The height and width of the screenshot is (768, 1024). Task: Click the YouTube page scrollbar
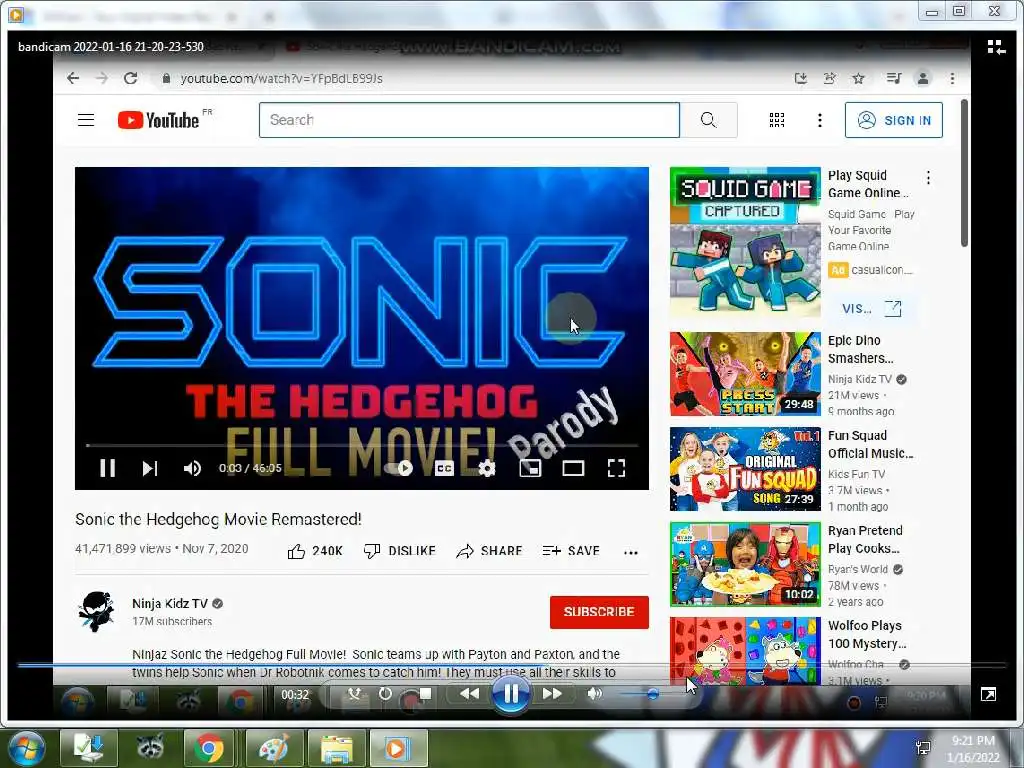pos(964,173)
